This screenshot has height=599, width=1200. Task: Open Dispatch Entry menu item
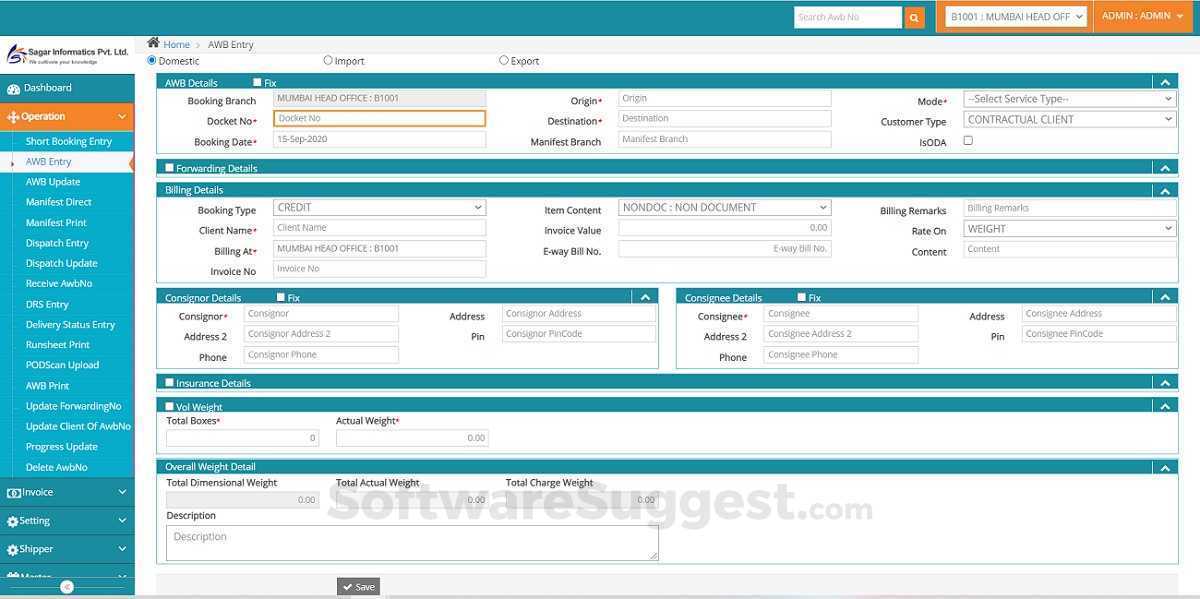[x=57, y=243]
